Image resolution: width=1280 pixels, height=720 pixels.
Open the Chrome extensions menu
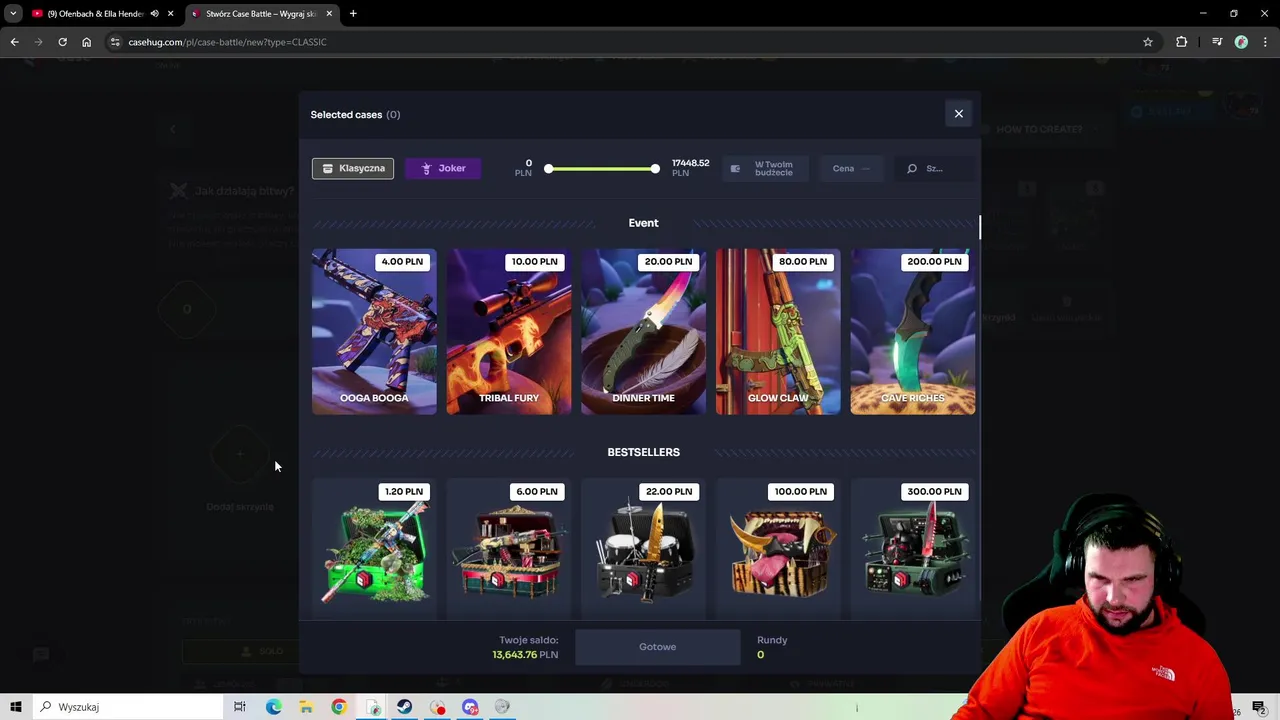point(1181,42)
